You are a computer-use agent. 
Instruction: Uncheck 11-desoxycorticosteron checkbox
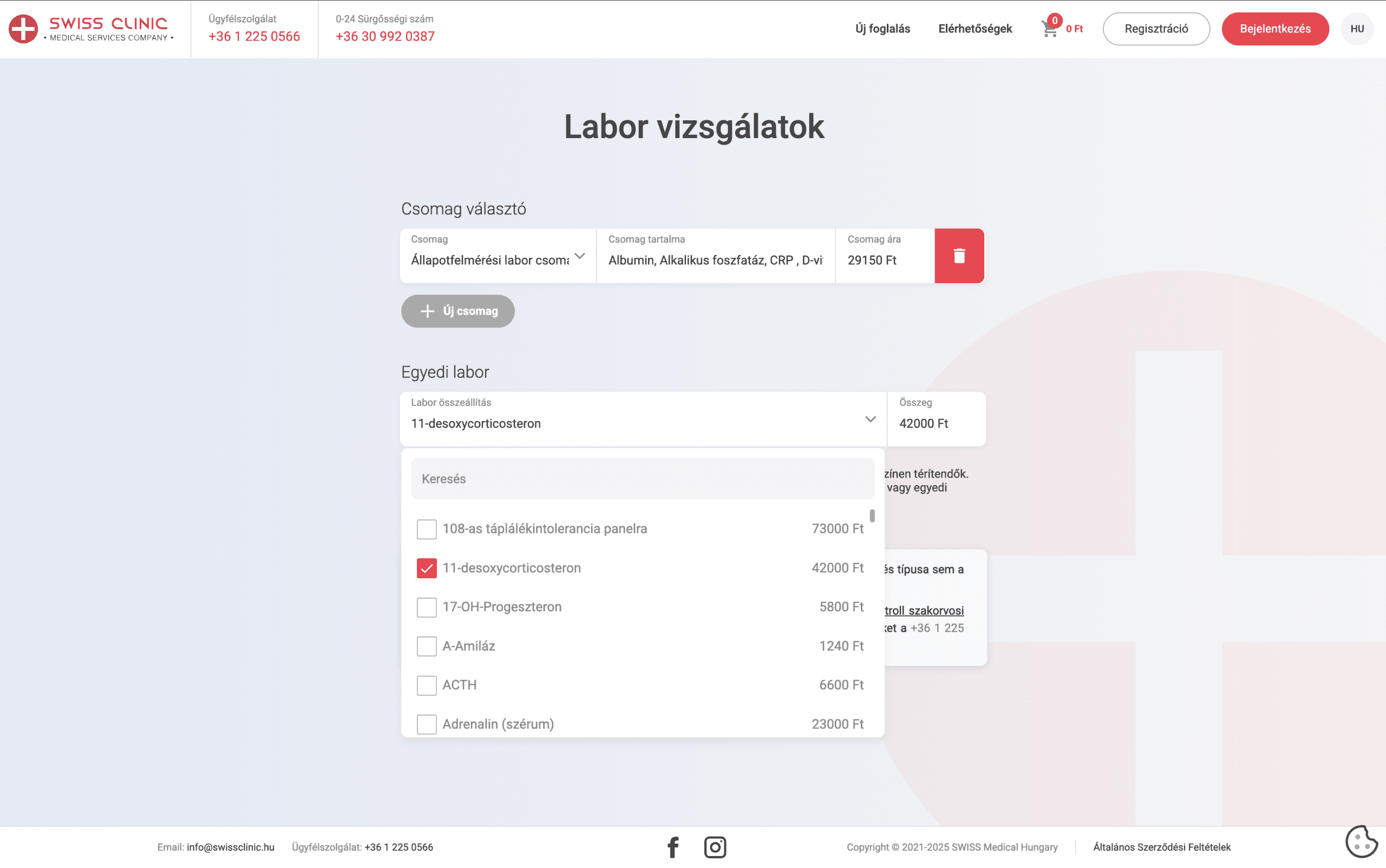click(x=427, y=568)
